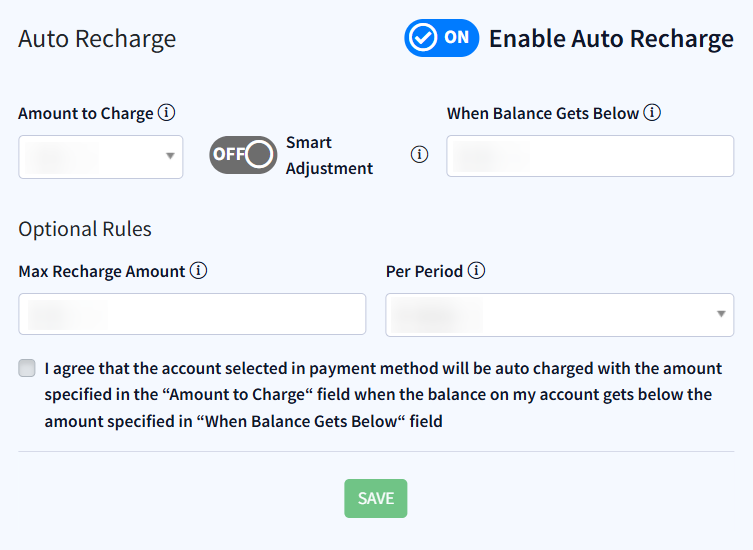Image resolution: width=753 pixels, height=550 pixels.
Task: Click info icon beside When Balance Gets Below
Action: click(652, 113)
